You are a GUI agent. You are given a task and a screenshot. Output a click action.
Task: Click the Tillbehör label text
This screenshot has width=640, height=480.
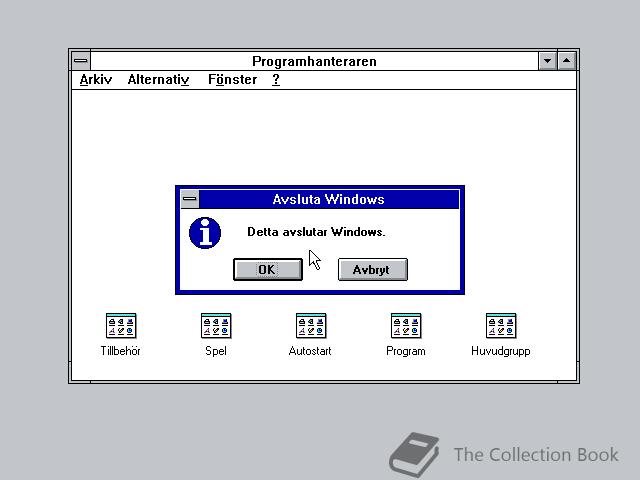coord(121,351)
